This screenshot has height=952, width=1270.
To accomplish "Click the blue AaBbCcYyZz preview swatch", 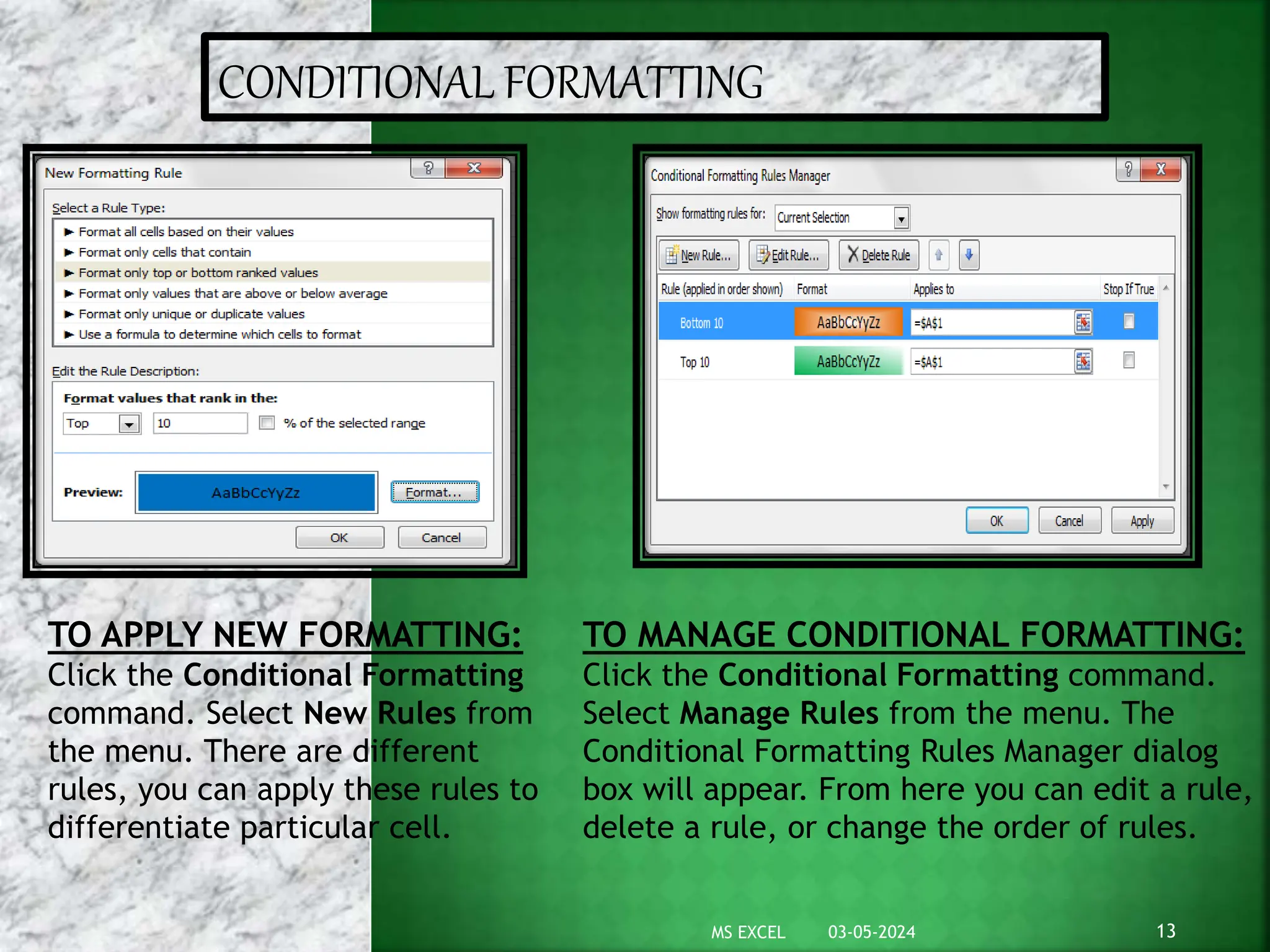I will coord(256,493).
